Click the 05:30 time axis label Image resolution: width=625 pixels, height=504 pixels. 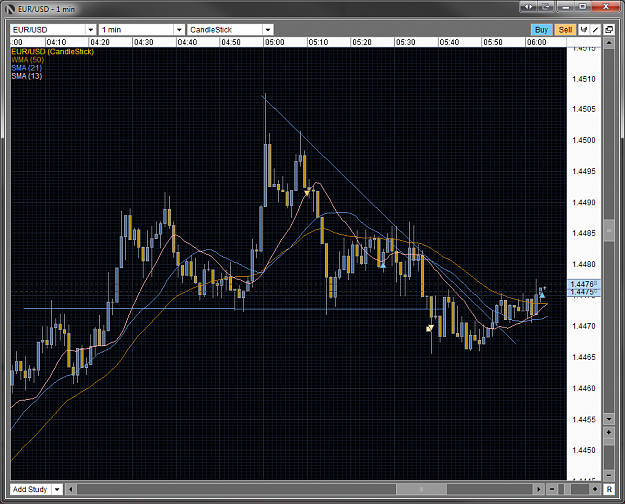[x=405, y=42]
